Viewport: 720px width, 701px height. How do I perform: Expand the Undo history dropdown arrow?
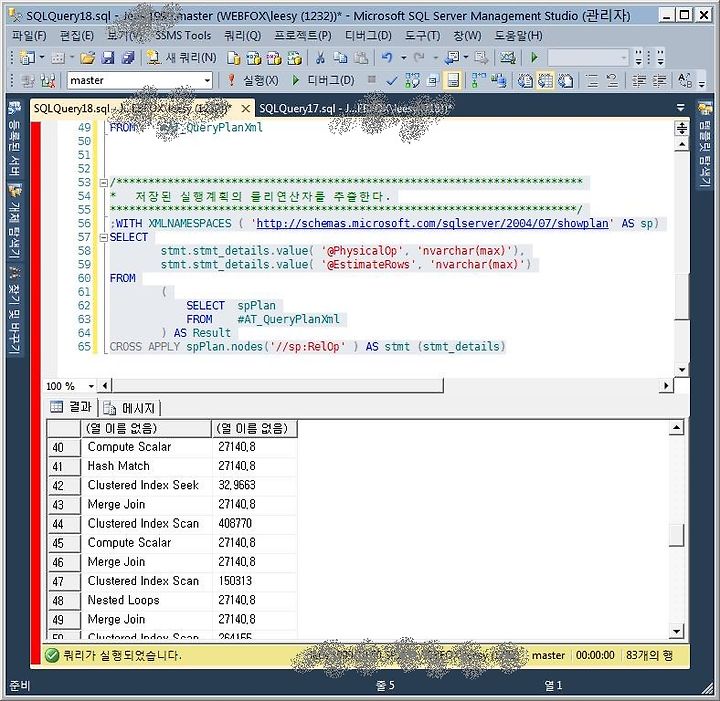[x=403, y=58]
